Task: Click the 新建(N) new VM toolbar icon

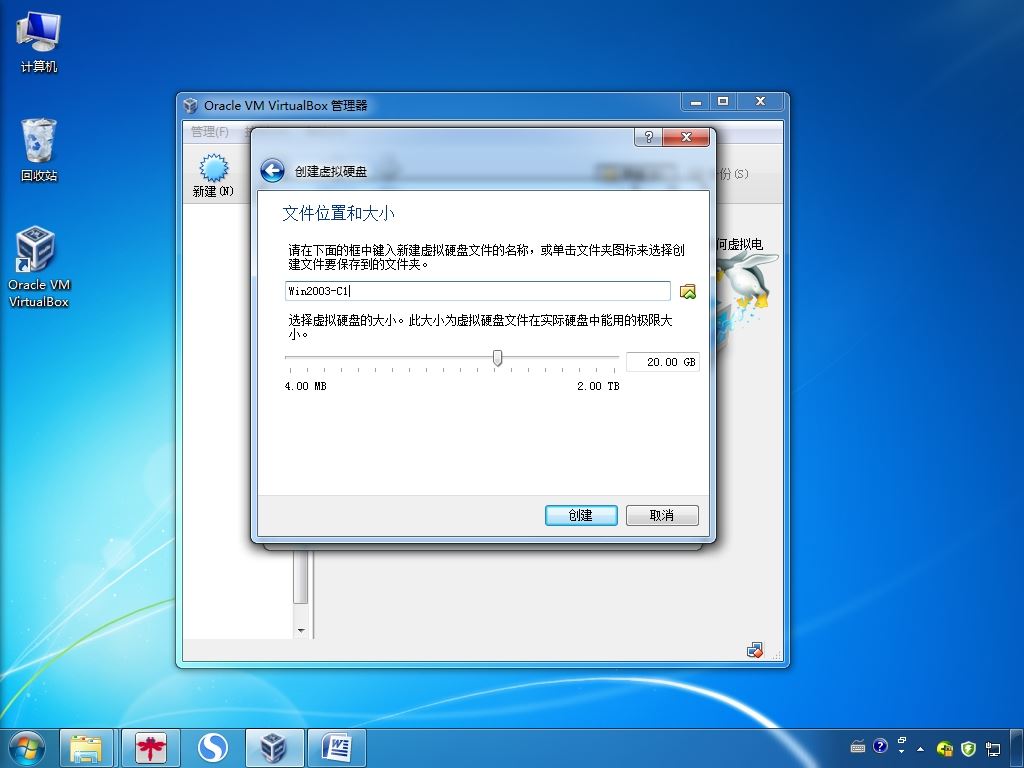Action: [x=214, y=175]
